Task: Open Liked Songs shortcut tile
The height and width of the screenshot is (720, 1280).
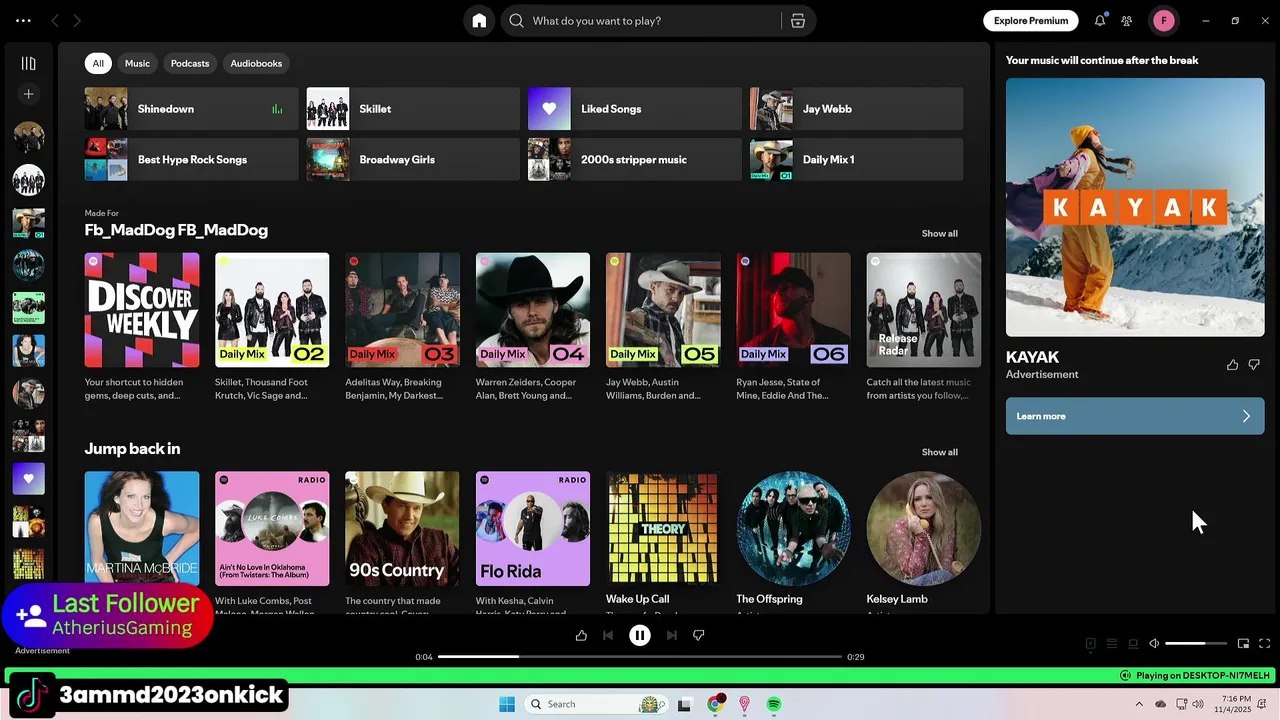Action: (x=634, y=109)
